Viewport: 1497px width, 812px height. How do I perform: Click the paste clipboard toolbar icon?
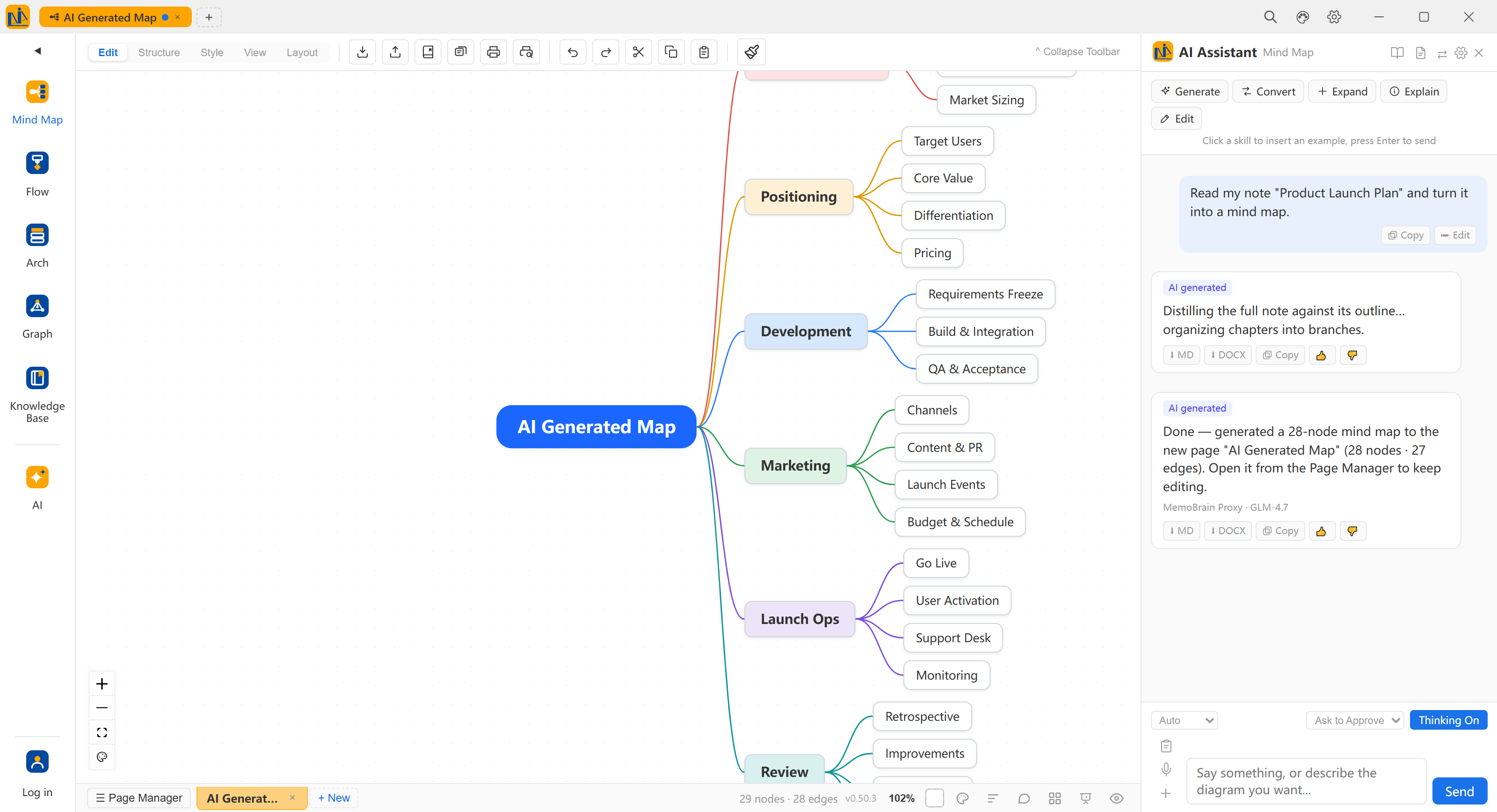[704, 52]
